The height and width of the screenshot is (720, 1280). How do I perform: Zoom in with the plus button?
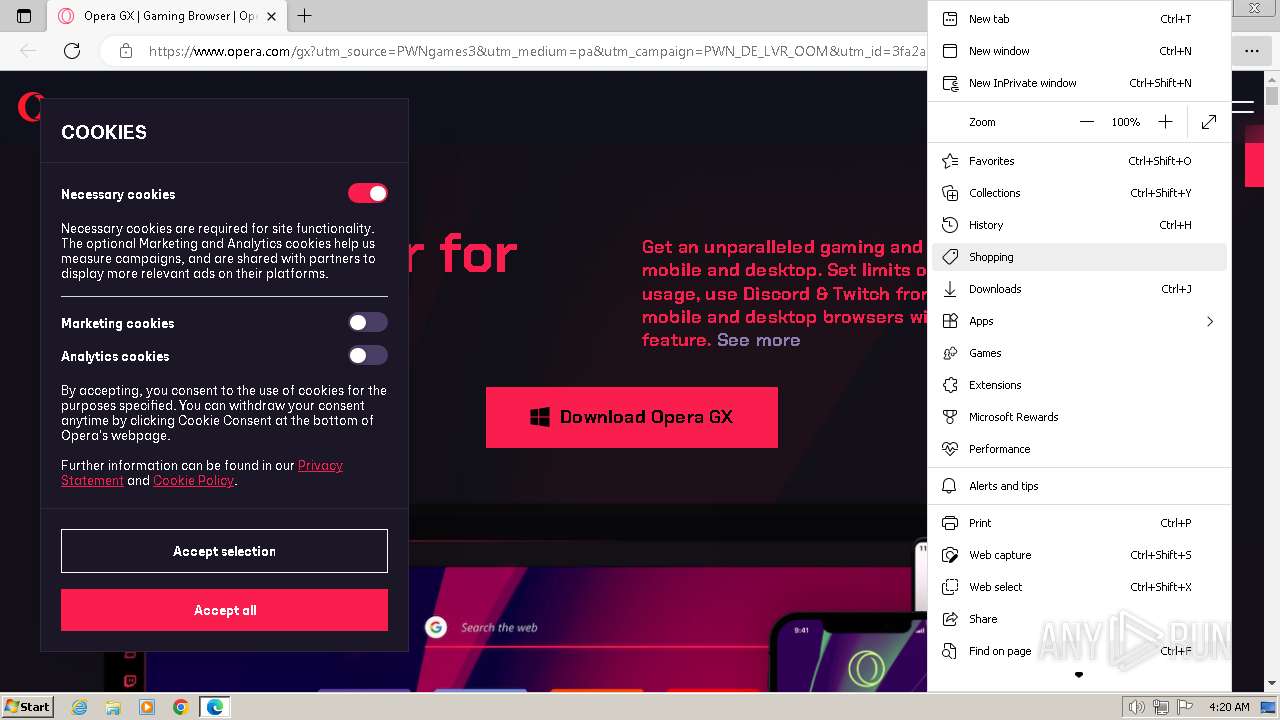pos(1165,122)
